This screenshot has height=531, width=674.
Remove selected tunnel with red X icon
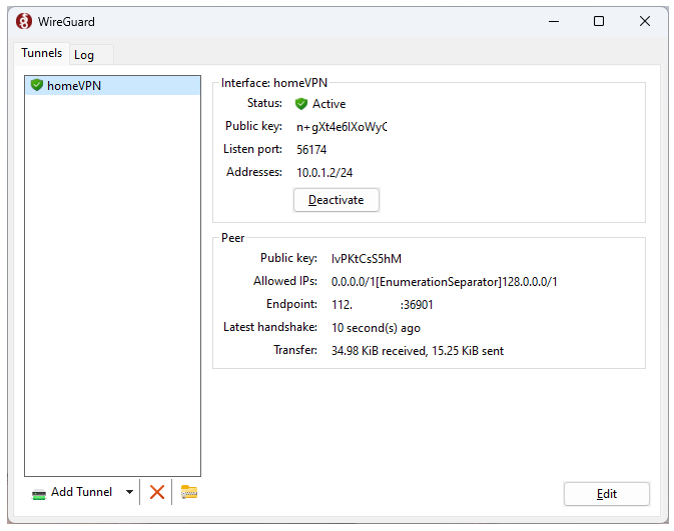(157, 492)
